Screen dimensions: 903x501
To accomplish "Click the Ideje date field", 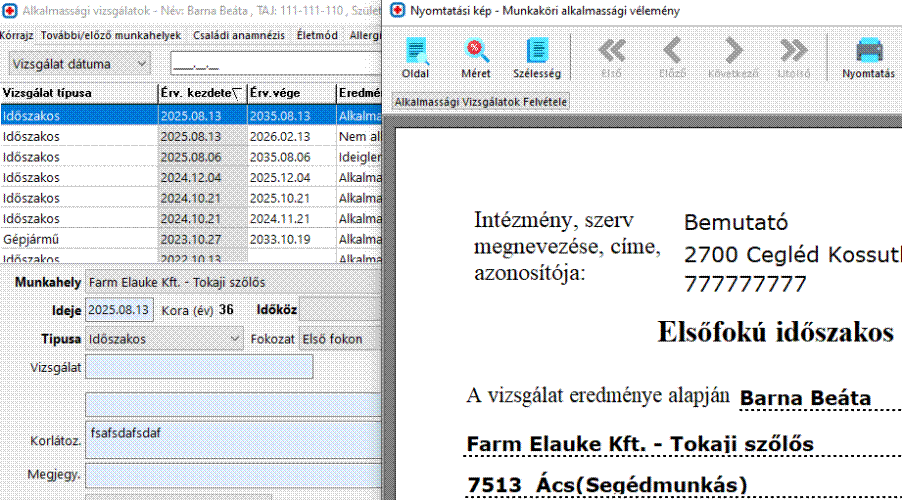I will coord(120,310).
